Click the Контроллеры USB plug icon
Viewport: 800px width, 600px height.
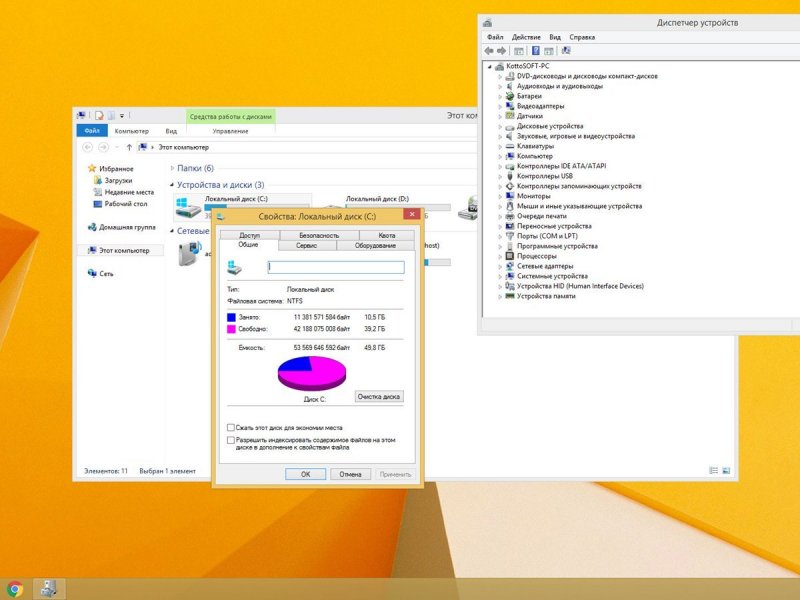point(509,176)
